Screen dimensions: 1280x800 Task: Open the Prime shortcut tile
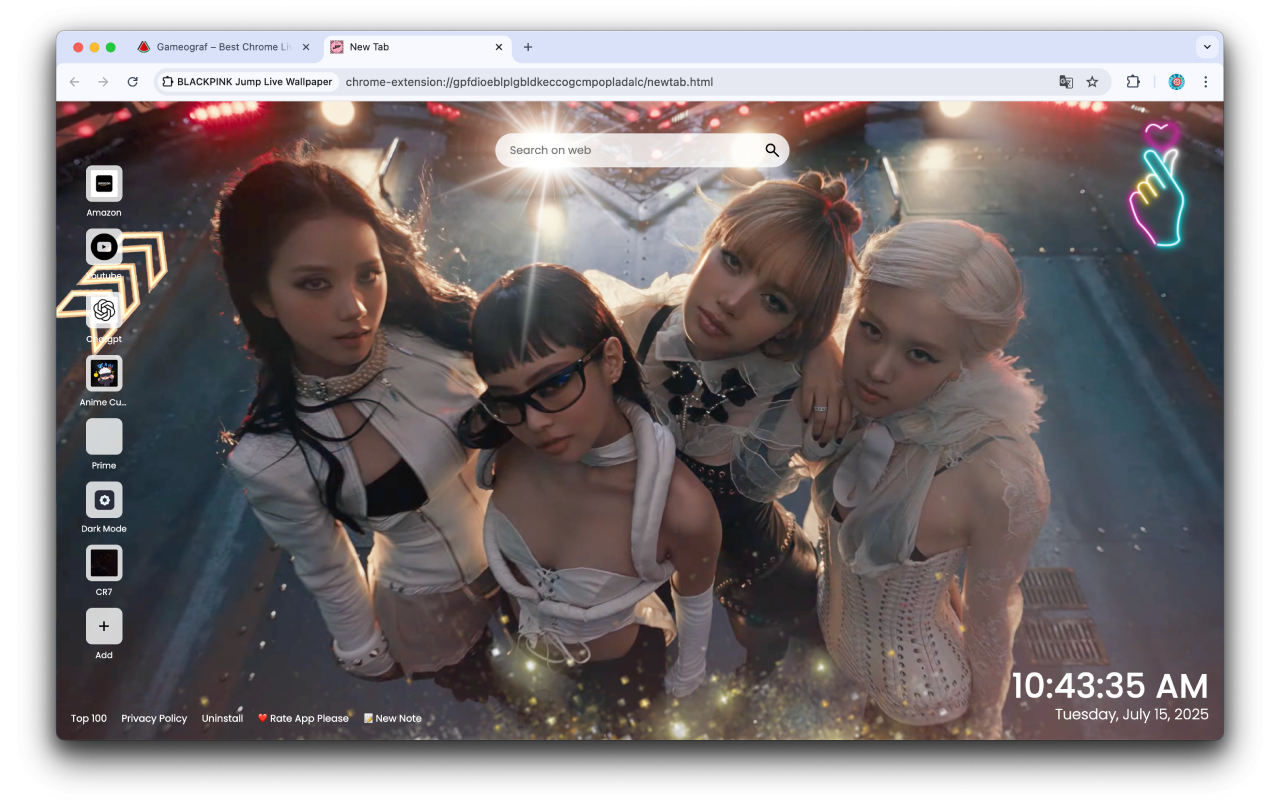[x=104, y=437]
